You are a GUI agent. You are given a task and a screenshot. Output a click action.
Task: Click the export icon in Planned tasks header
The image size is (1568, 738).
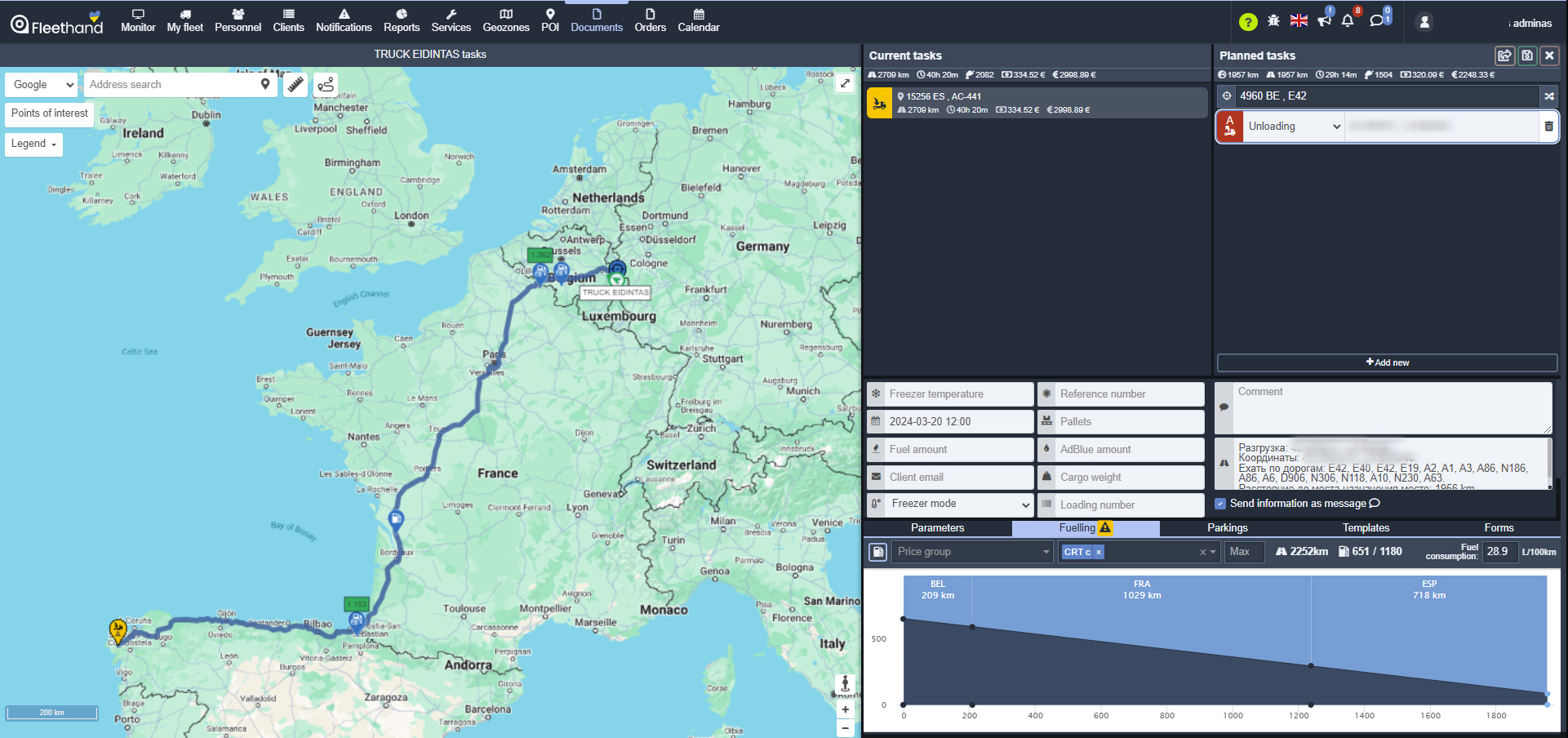click(x=1506, y=56)
